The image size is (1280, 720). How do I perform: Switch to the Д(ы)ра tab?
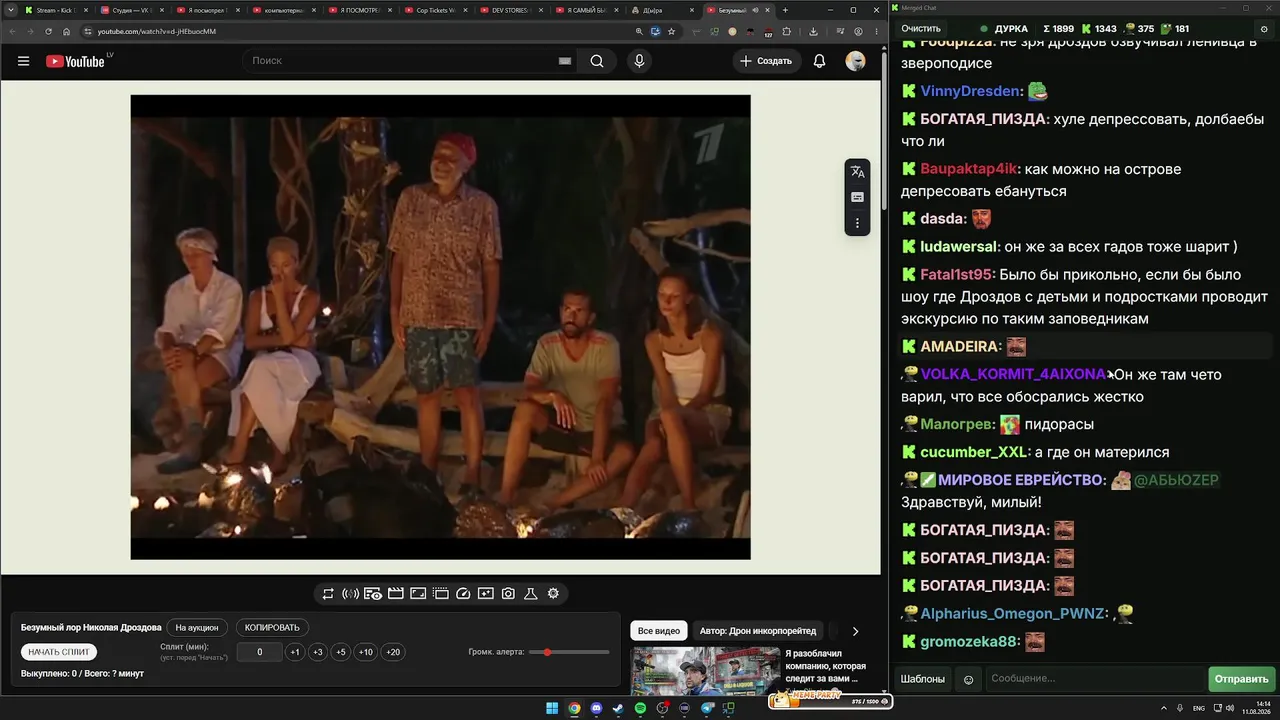663,10
